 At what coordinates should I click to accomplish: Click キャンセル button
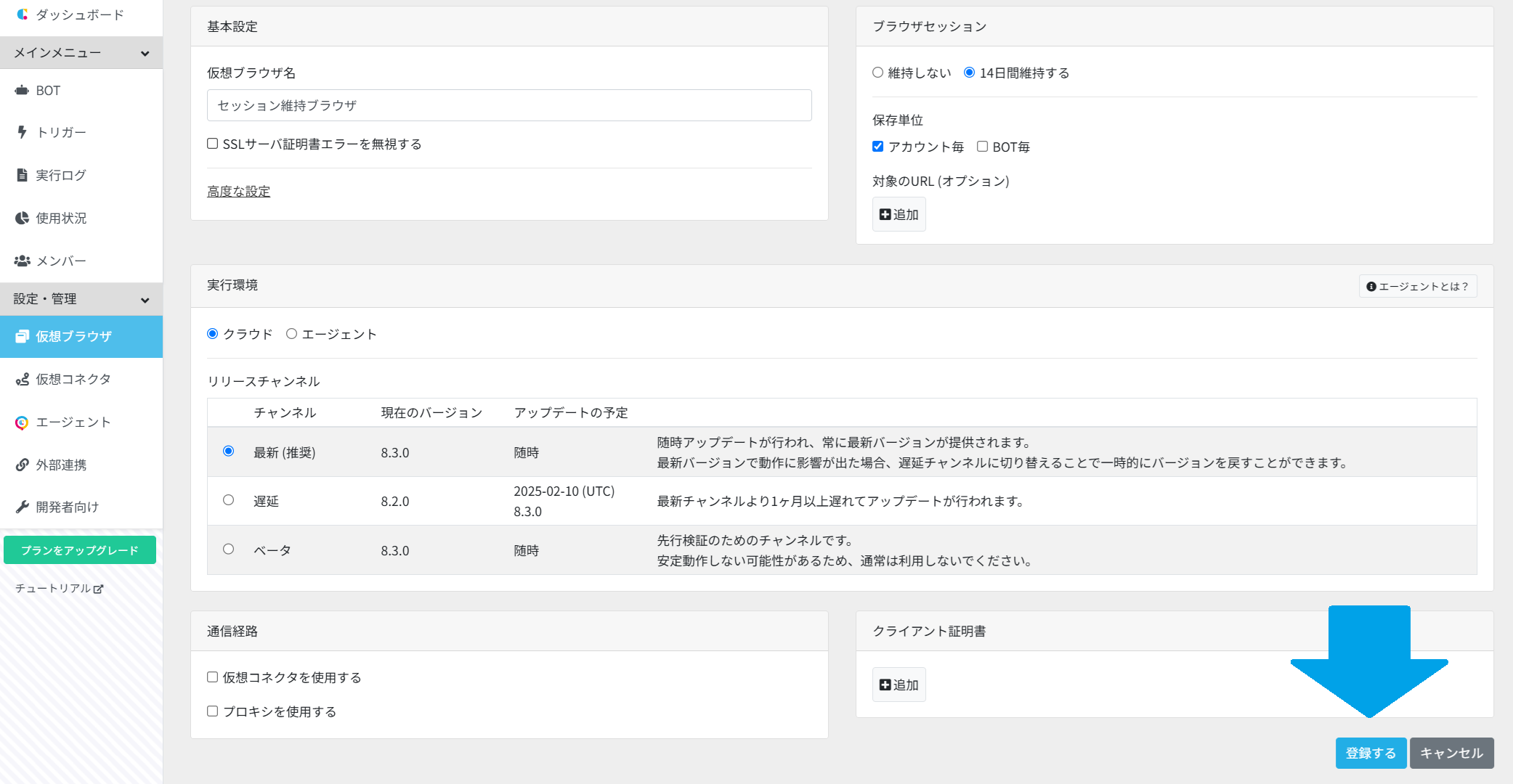[x=1451, y=754]
